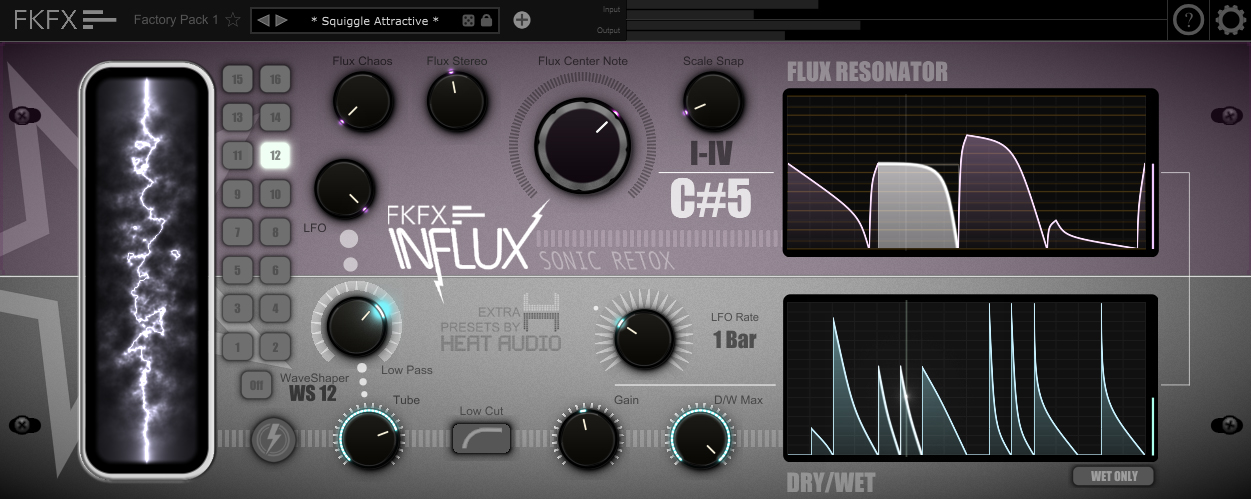Click the Flux Resonator envelope display

coord(970,172)
